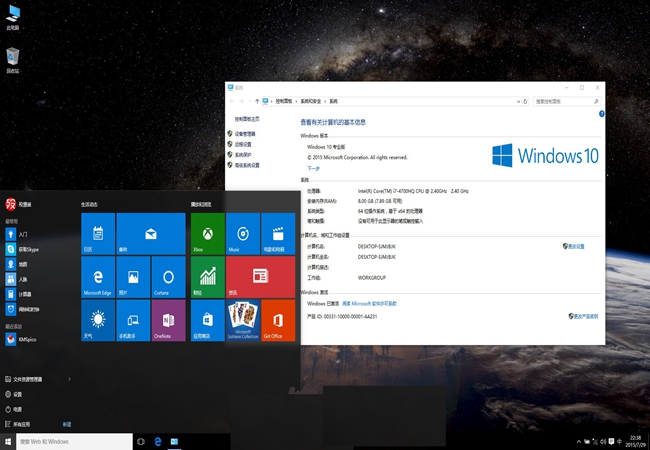Open Advanced system settings link
Viewport: 650px width, 450px height.
coord(247,165)
